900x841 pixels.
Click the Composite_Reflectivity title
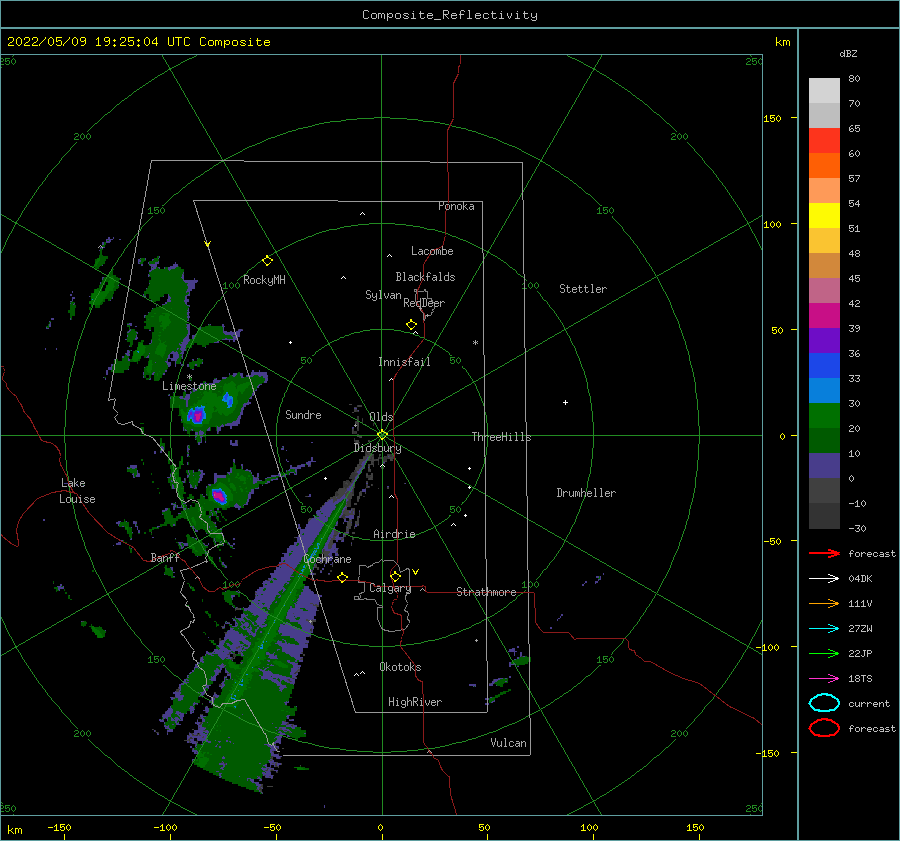pos(449,15)
